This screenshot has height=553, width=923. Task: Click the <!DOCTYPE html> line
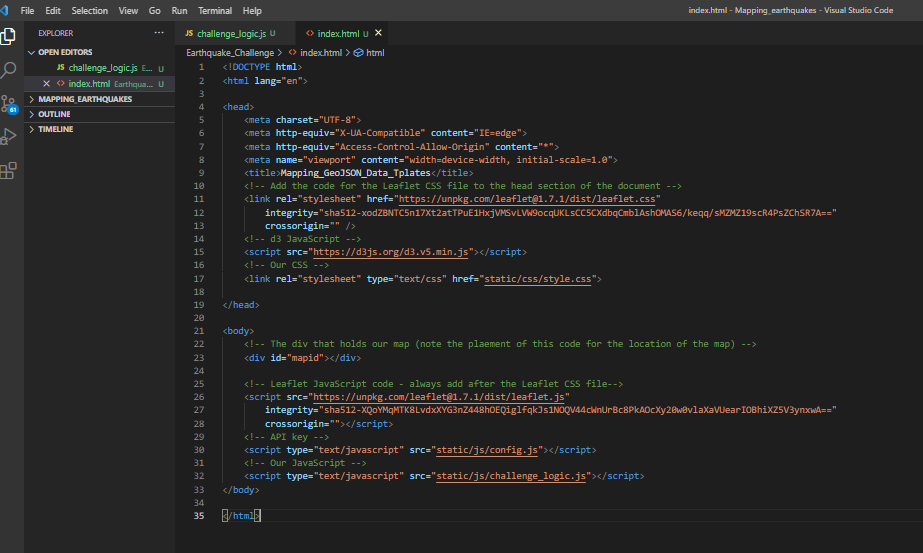[262, 67]
